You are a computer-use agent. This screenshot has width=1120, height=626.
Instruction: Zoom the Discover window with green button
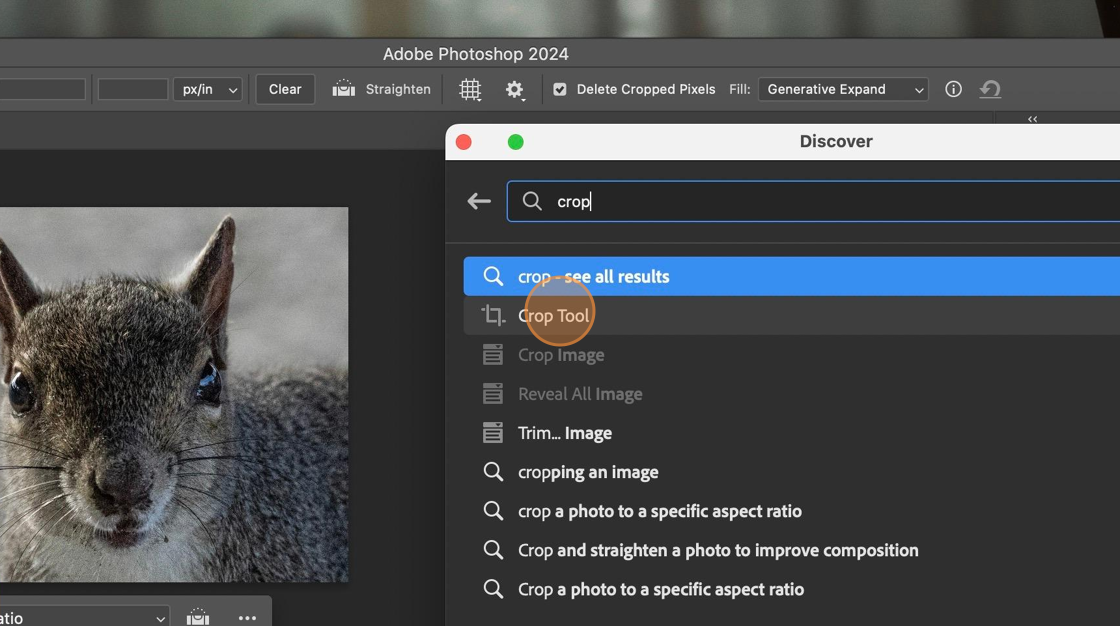click(x=516, y=142)
